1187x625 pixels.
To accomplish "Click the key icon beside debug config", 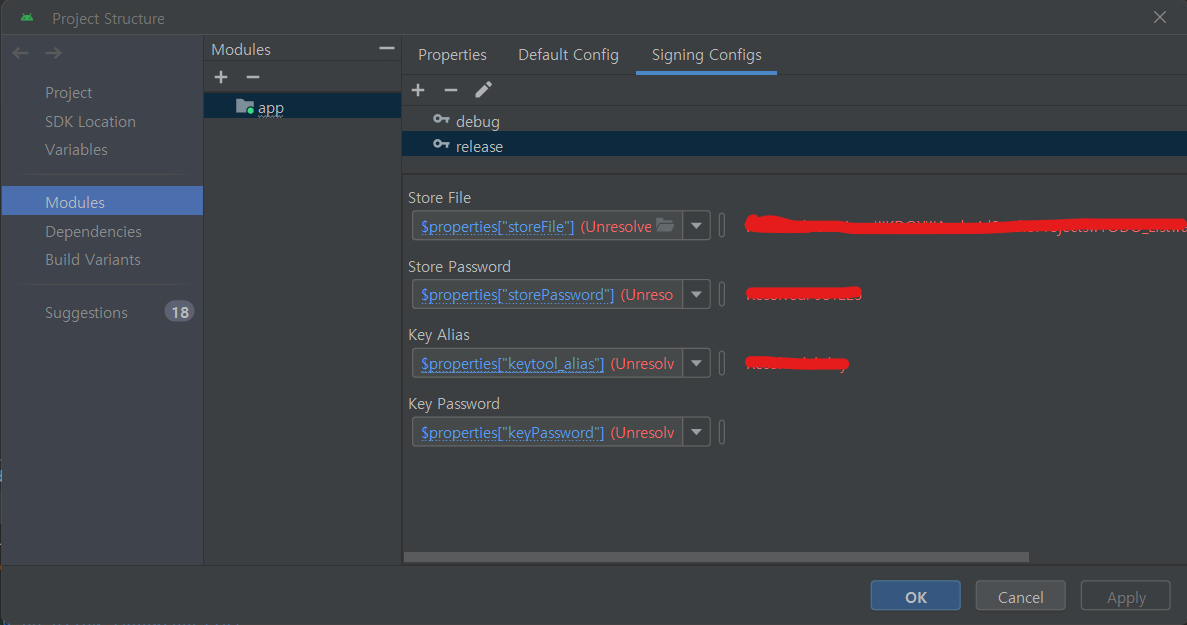I will coord(441,120).
